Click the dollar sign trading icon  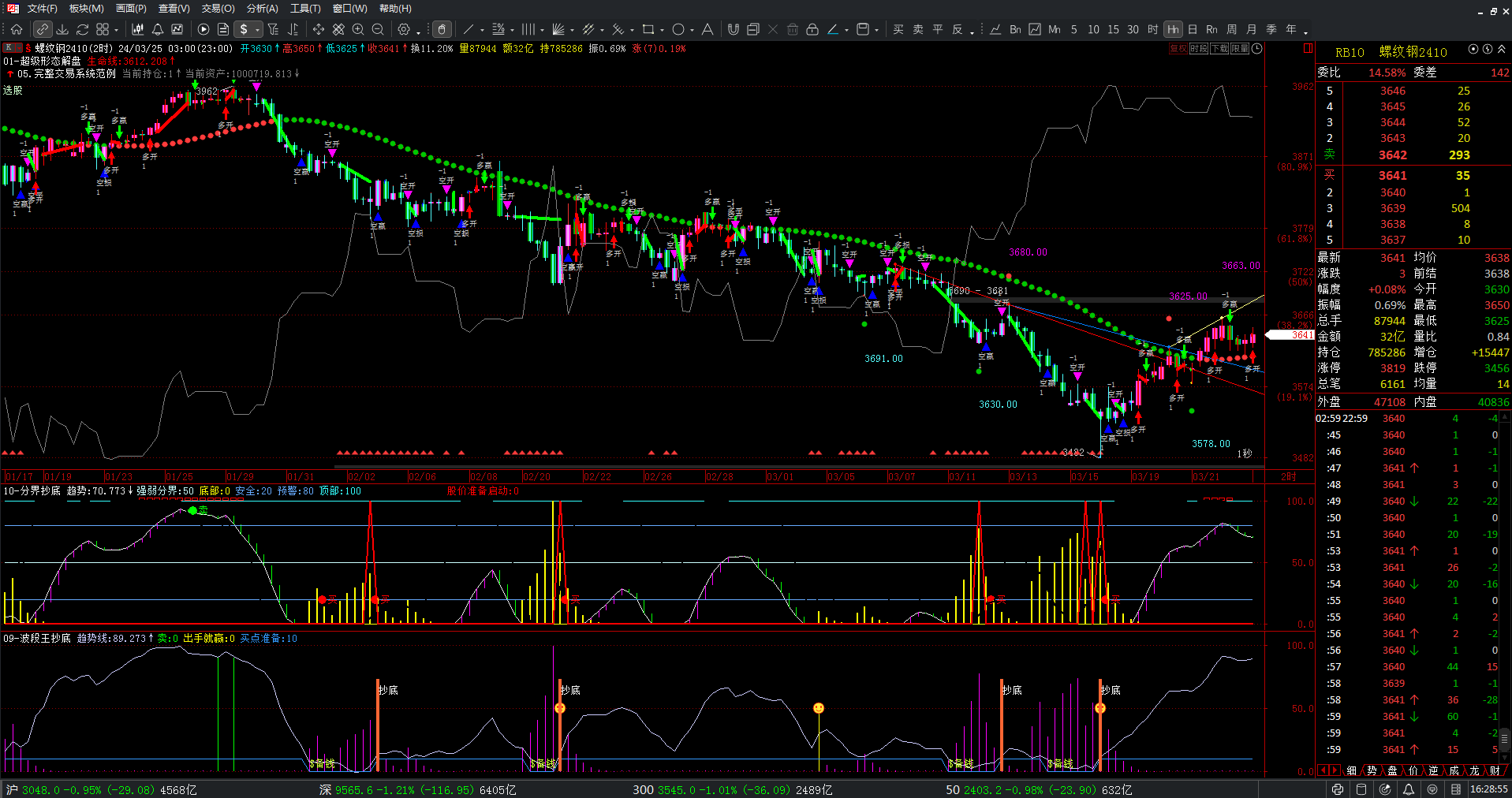click(244, 29)
